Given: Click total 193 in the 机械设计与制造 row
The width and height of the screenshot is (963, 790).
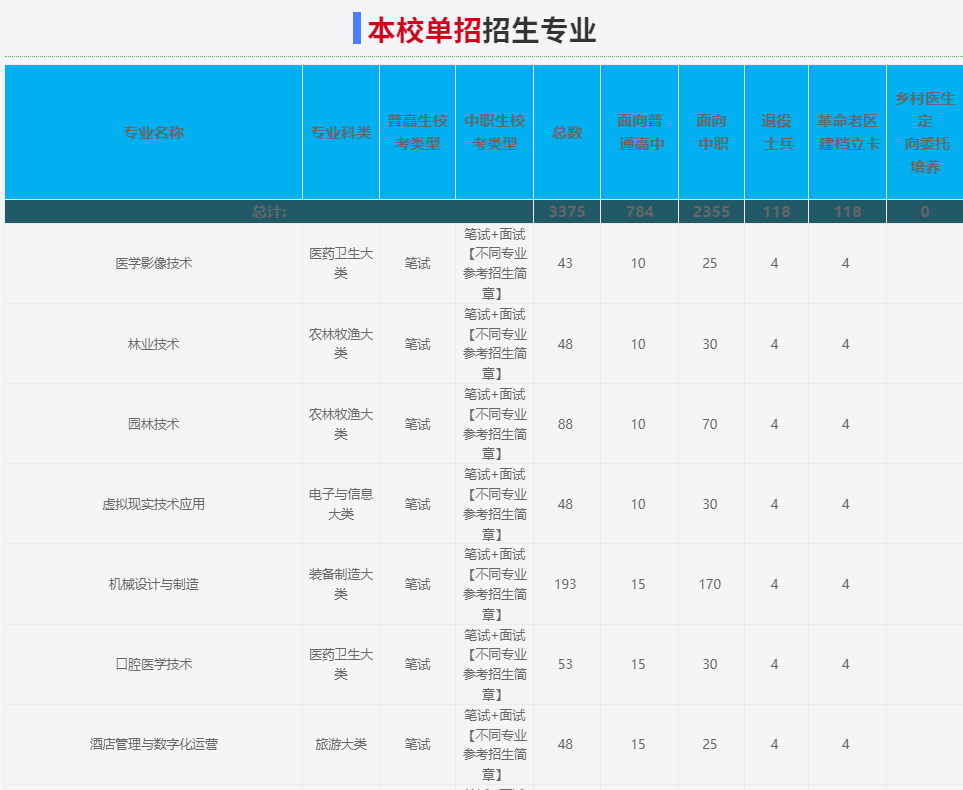Looking at the screenshot, I should pyautogui.click(x=565, y=584).
